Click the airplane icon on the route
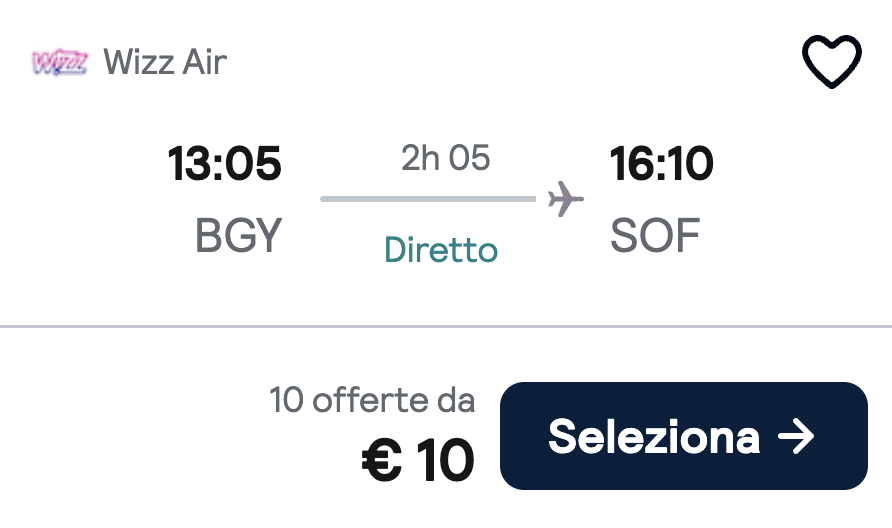The height and width of the screenshot is (528, 892). [x=566, y=198]
